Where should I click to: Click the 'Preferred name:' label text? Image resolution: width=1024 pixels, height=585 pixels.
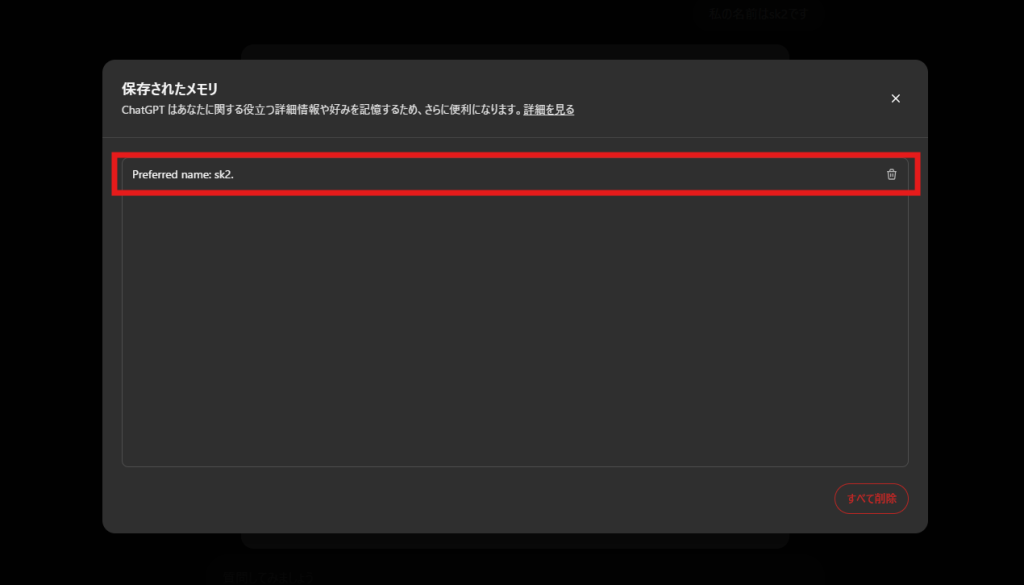coord(171,174)
